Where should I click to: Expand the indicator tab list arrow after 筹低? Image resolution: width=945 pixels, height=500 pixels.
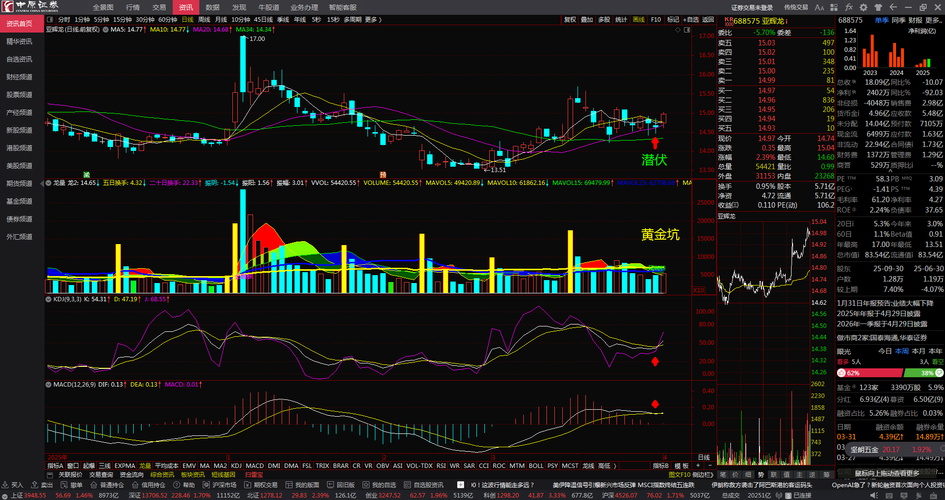[x=615, y=466]
